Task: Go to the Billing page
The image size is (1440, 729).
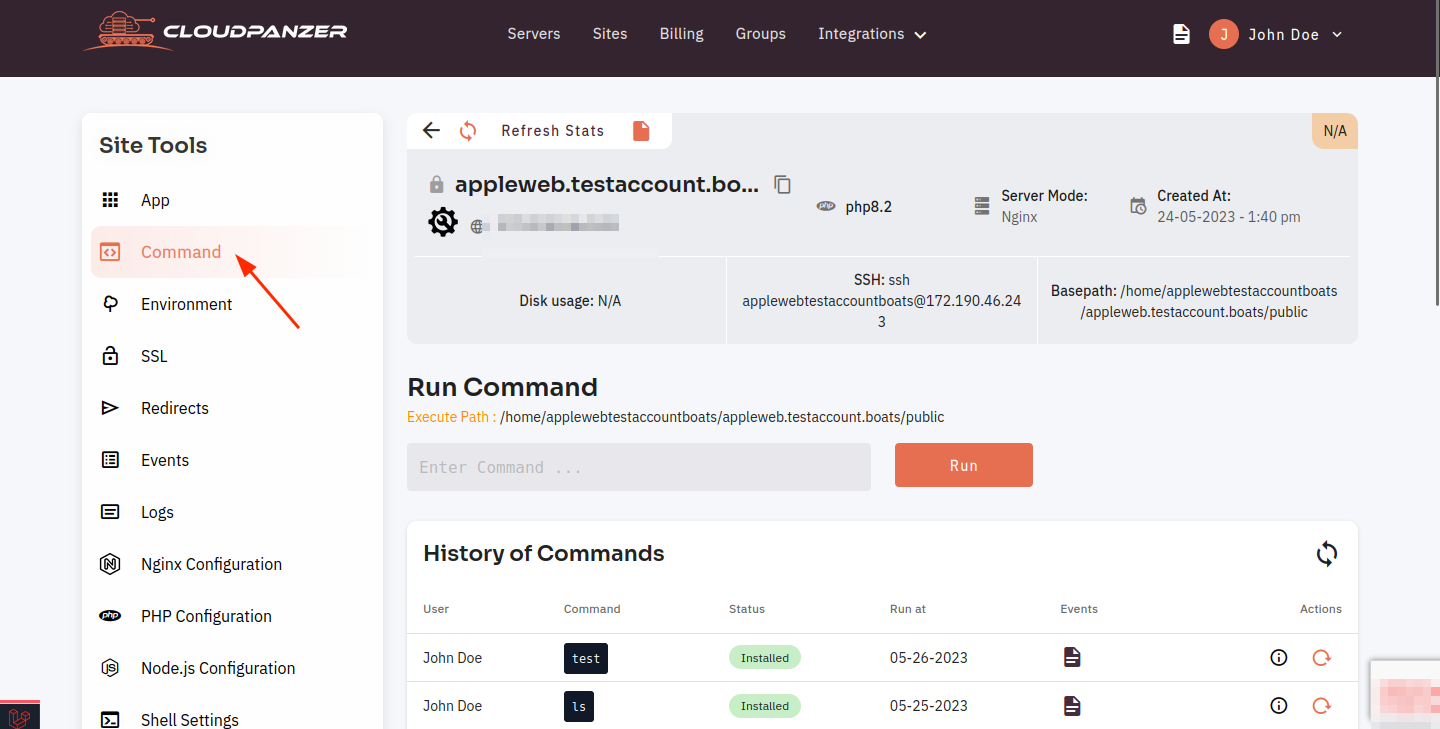Action: pos(682,34)
